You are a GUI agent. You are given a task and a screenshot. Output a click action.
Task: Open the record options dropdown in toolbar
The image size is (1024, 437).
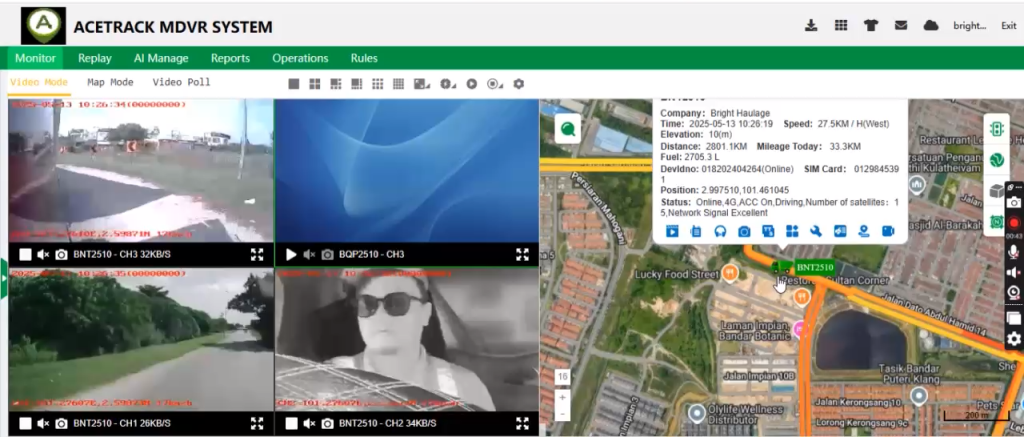pos(495,84)
